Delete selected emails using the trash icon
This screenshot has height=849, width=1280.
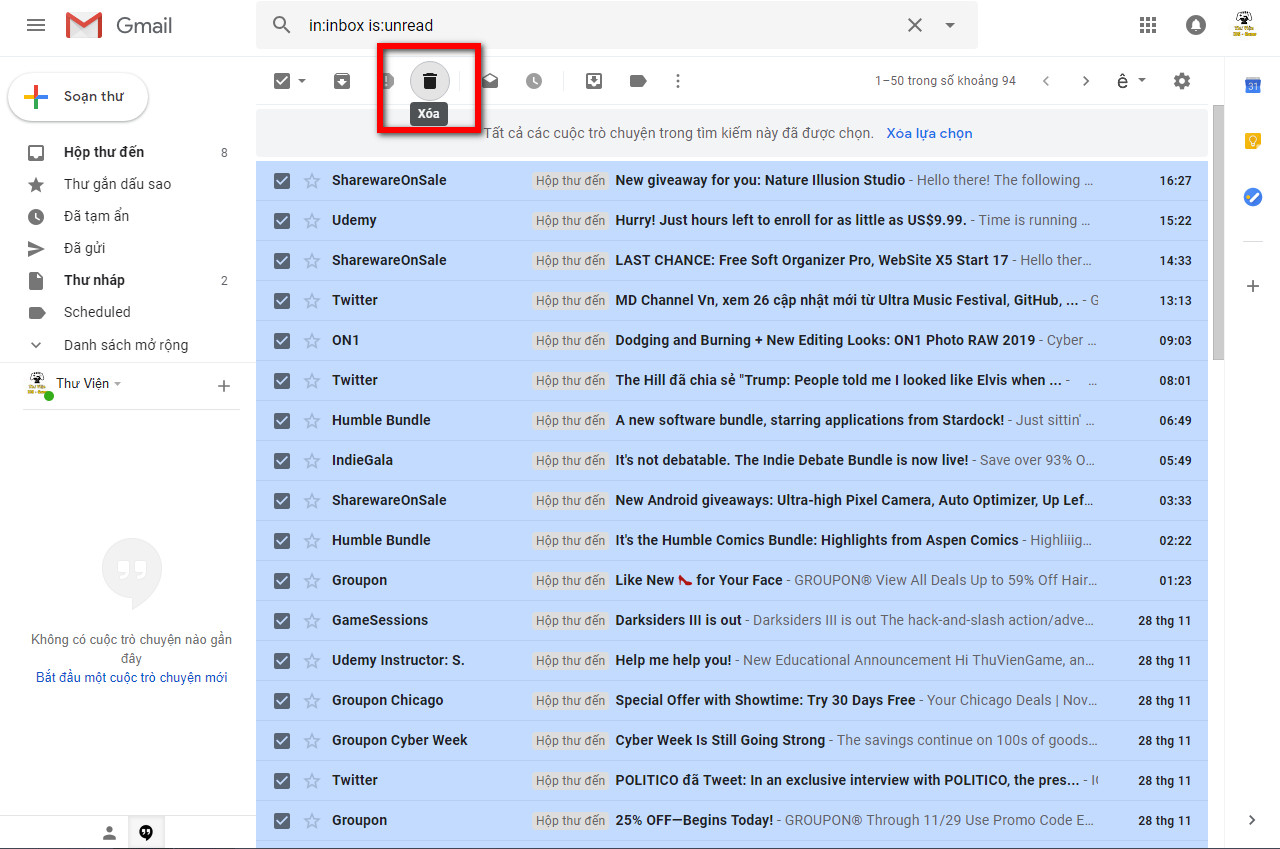coord(429,80)
